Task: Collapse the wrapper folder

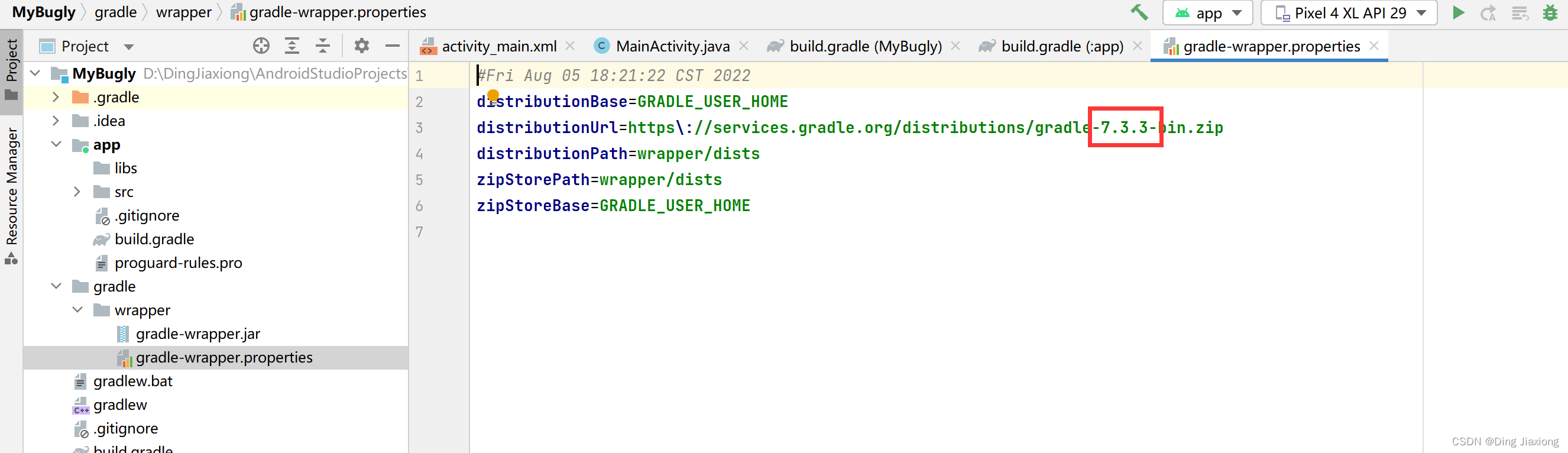Action: (77, 310)
